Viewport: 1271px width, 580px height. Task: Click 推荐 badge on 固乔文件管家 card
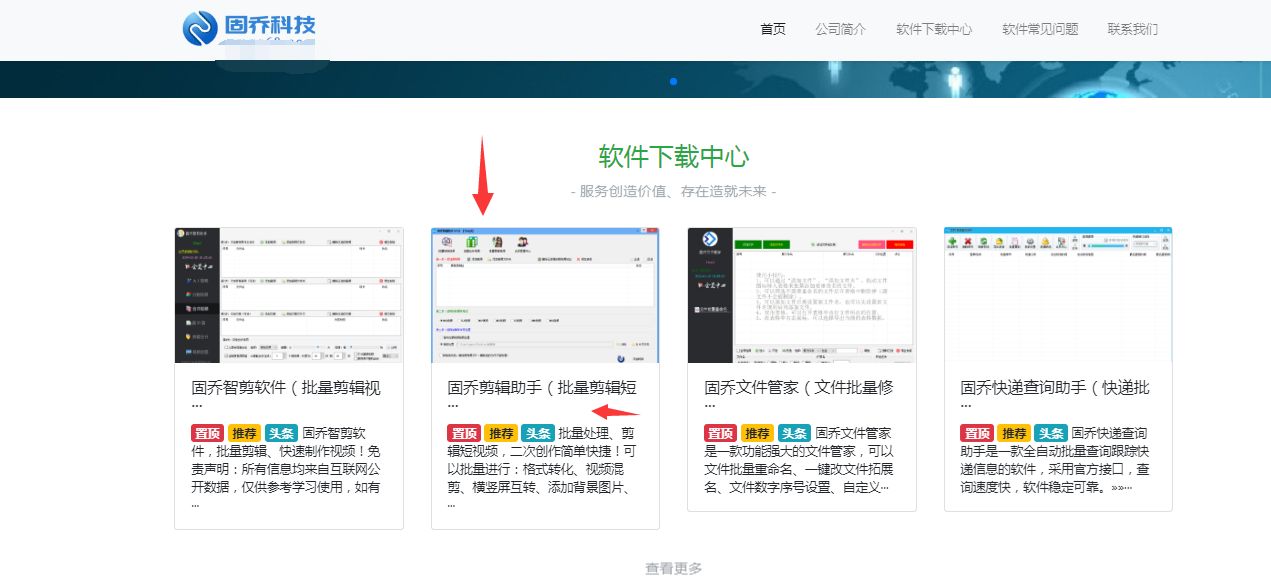tap(758, 433)
